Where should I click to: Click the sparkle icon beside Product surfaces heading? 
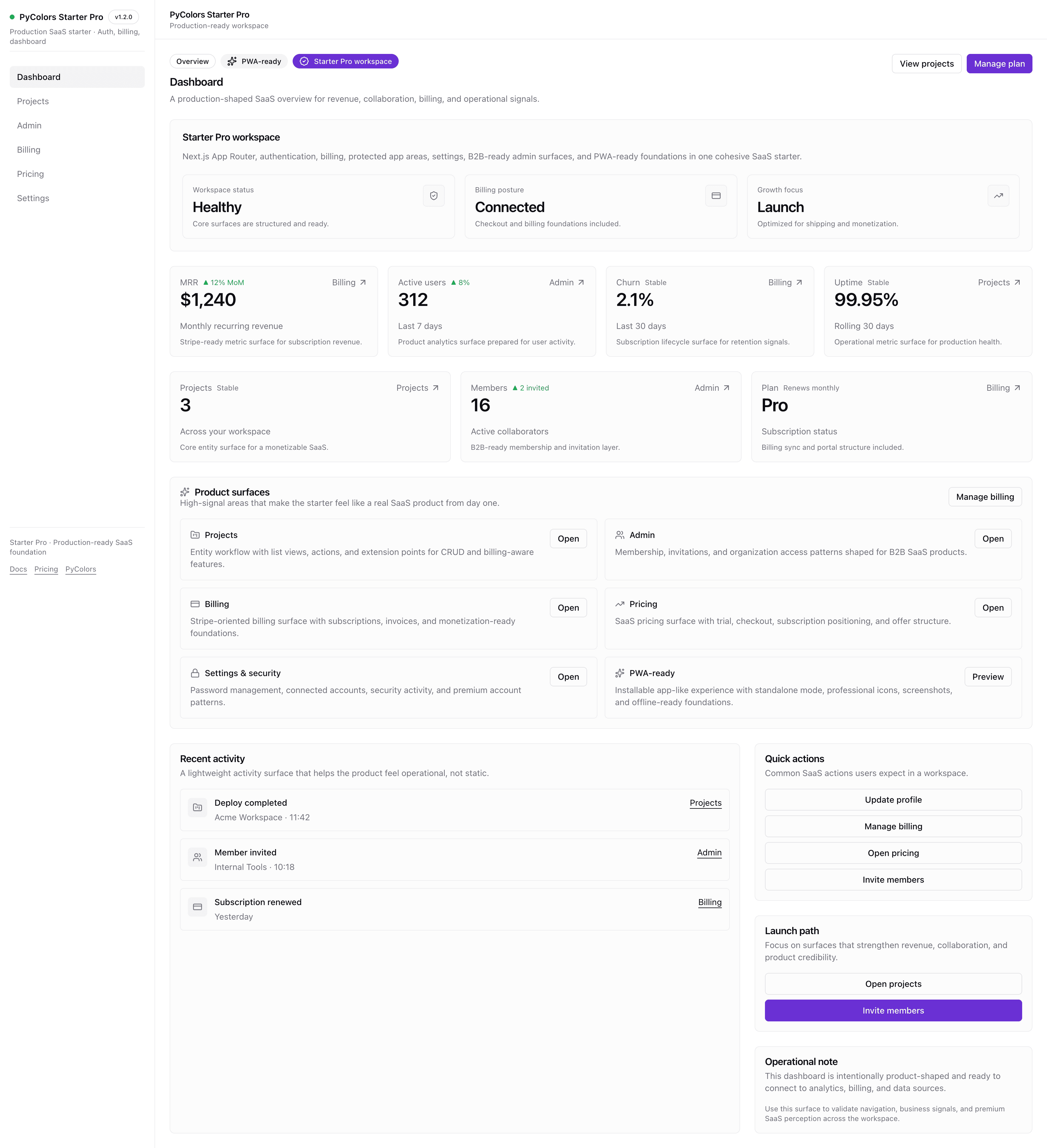point(184,492)
